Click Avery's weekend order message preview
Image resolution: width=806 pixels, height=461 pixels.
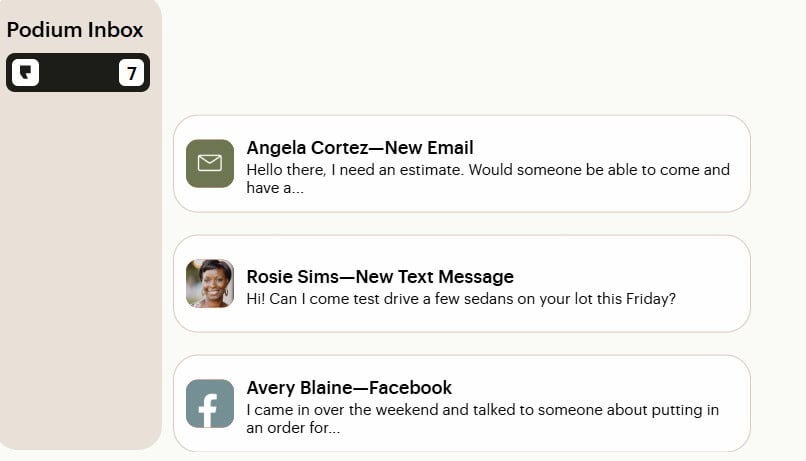[482, 410]
